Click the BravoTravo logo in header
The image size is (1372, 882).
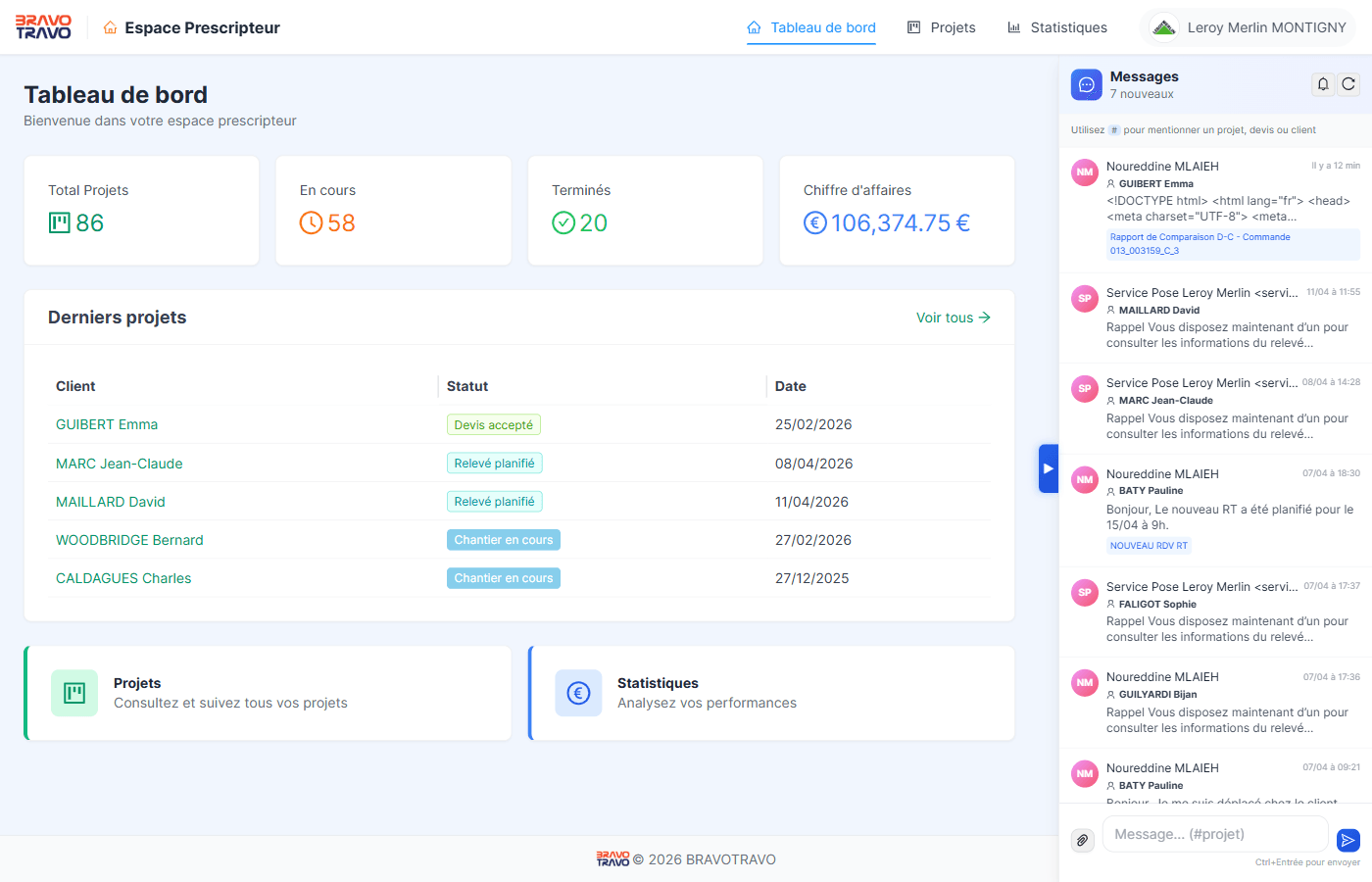43,27
